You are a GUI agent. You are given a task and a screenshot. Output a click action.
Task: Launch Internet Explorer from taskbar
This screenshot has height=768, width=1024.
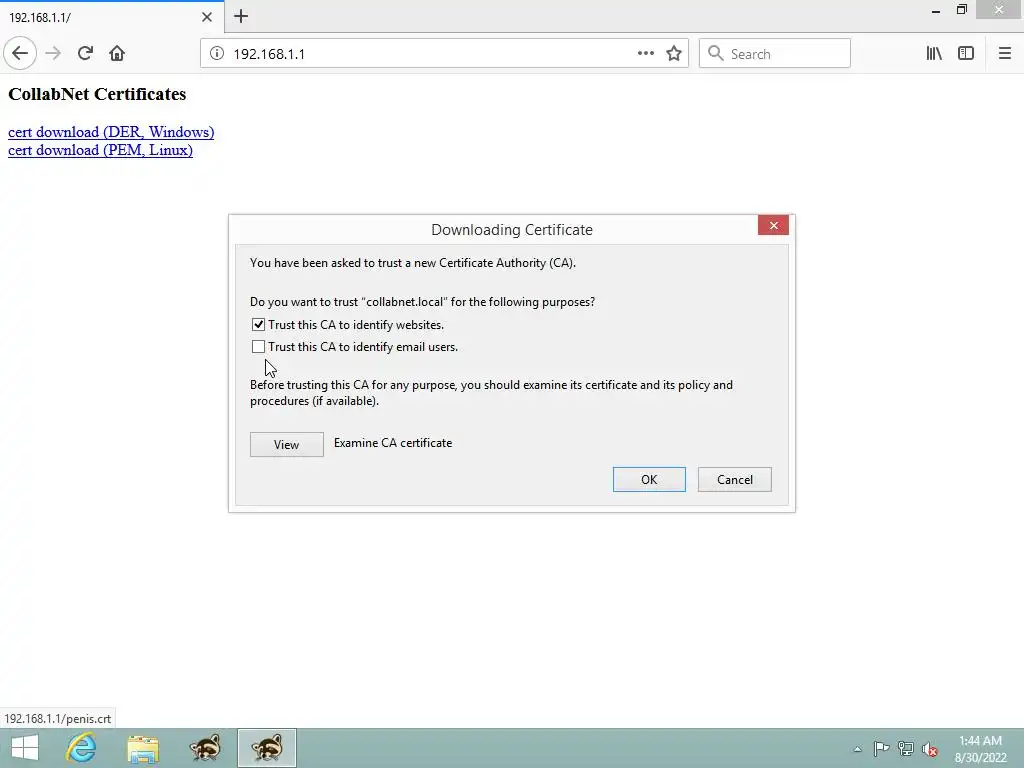(x=82, y=748)
